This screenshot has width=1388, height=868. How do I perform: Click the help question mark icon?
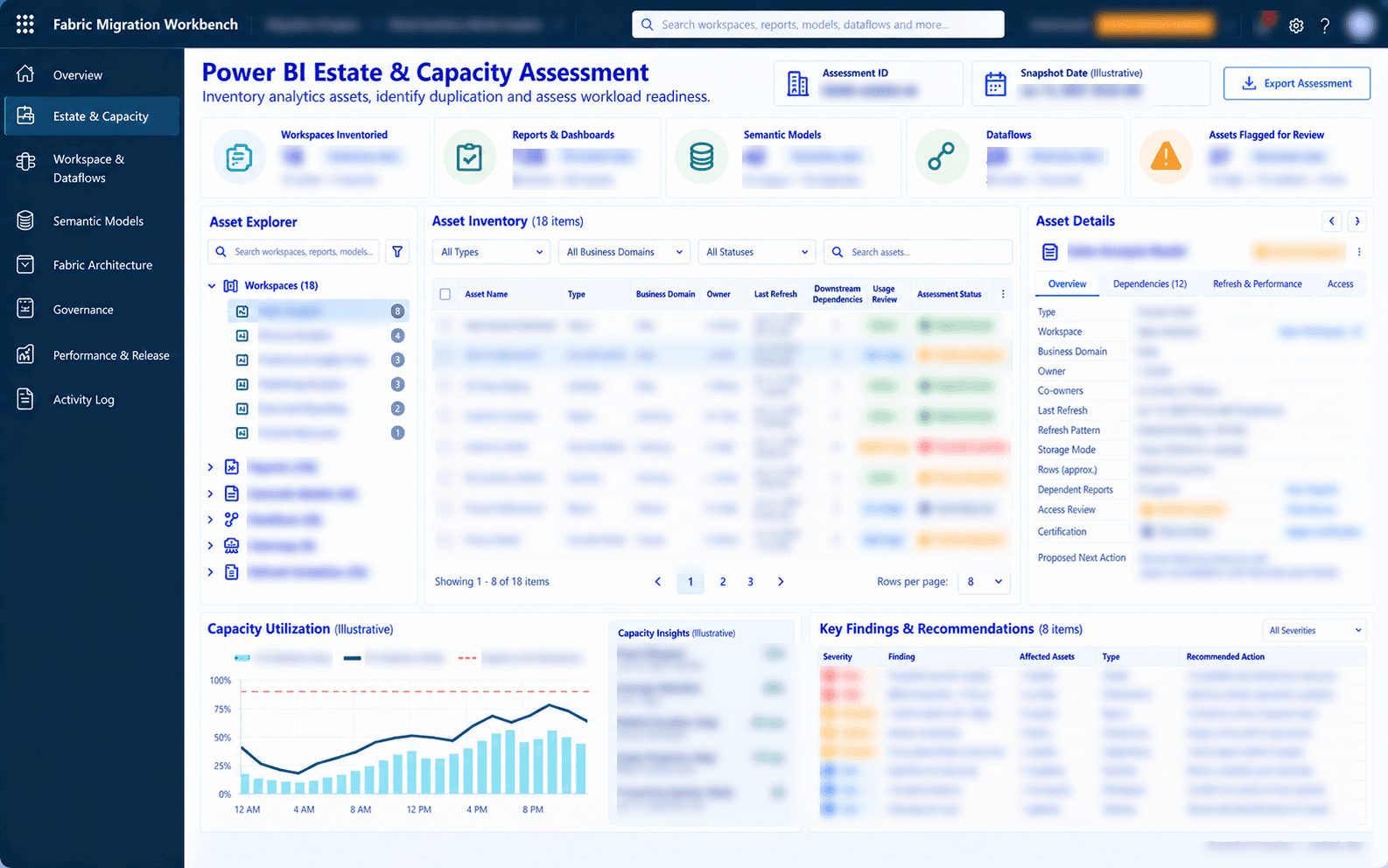(x=1325, y=25)
